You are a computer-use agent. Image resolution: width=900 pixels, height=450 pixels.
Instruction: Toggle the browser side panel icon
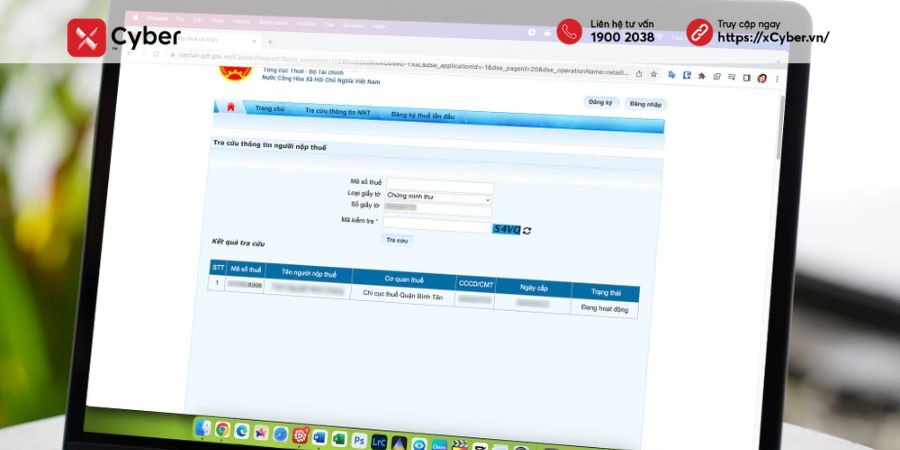point(746,77)
